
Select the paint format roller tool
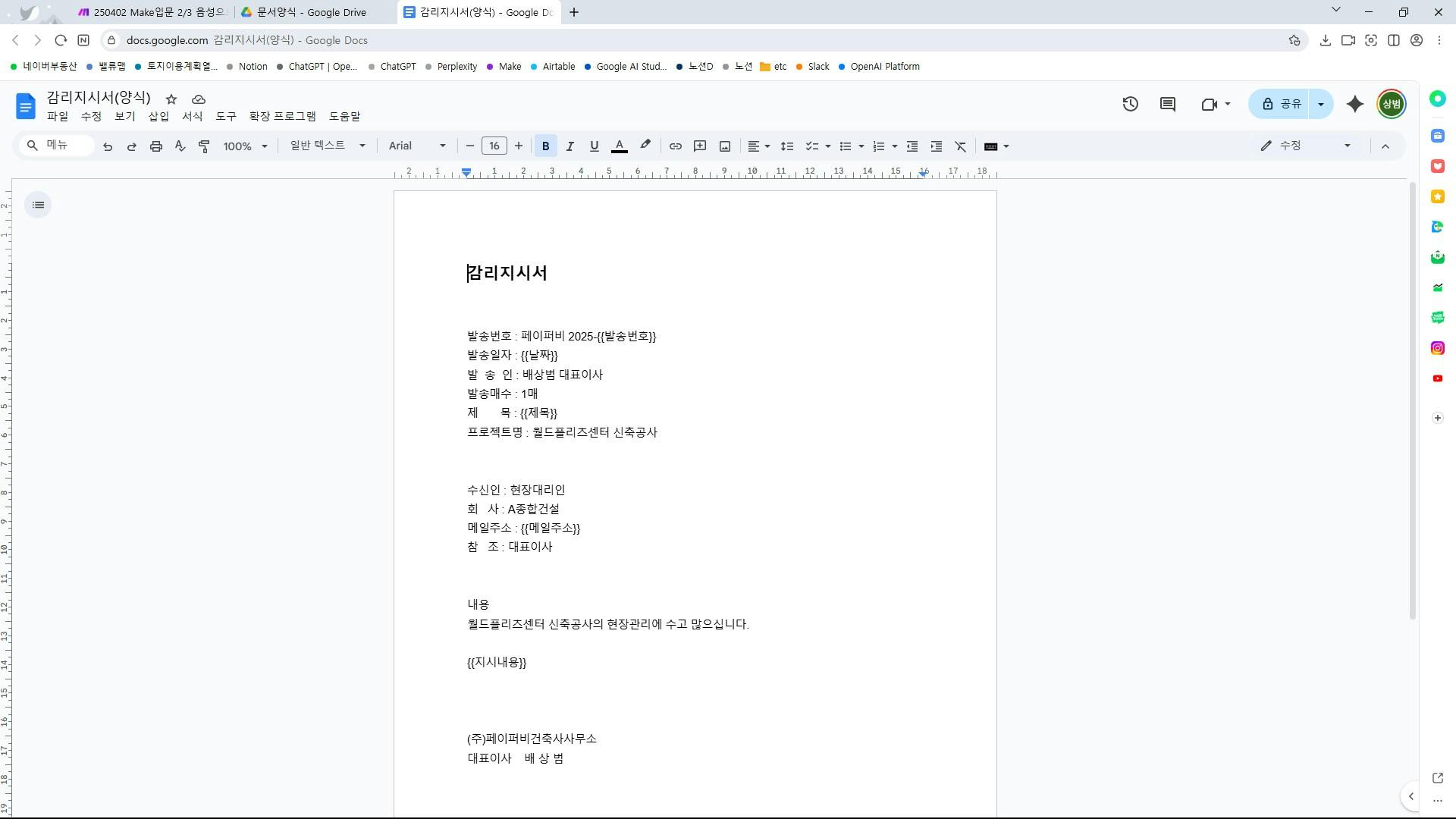pos(204,146)
